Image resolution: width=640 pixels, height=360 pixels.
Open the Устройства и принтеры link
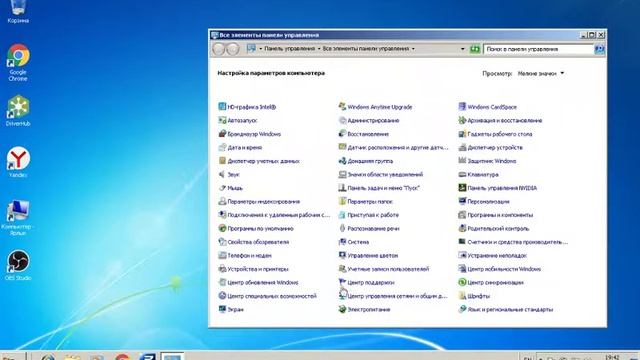click(x=258, y=269)
